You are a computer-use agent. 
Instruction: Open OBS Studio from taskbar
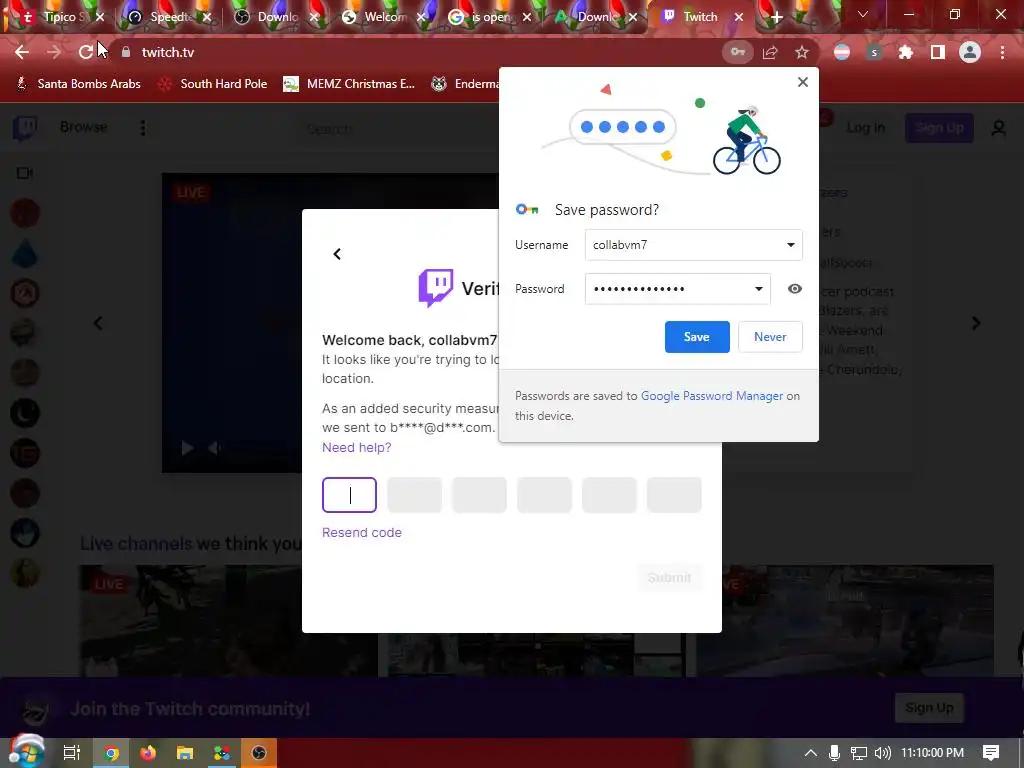(x=259, y=753)
